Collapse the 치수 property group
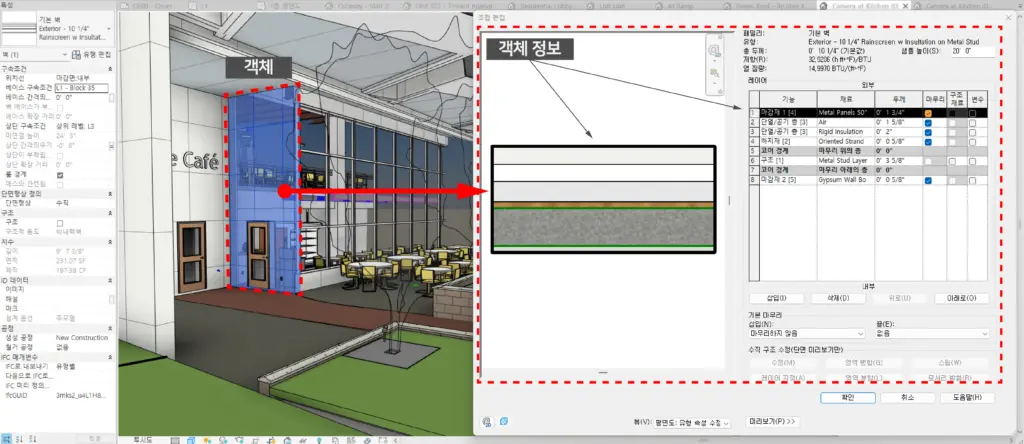1024x444 pixels. click(110, 242)
